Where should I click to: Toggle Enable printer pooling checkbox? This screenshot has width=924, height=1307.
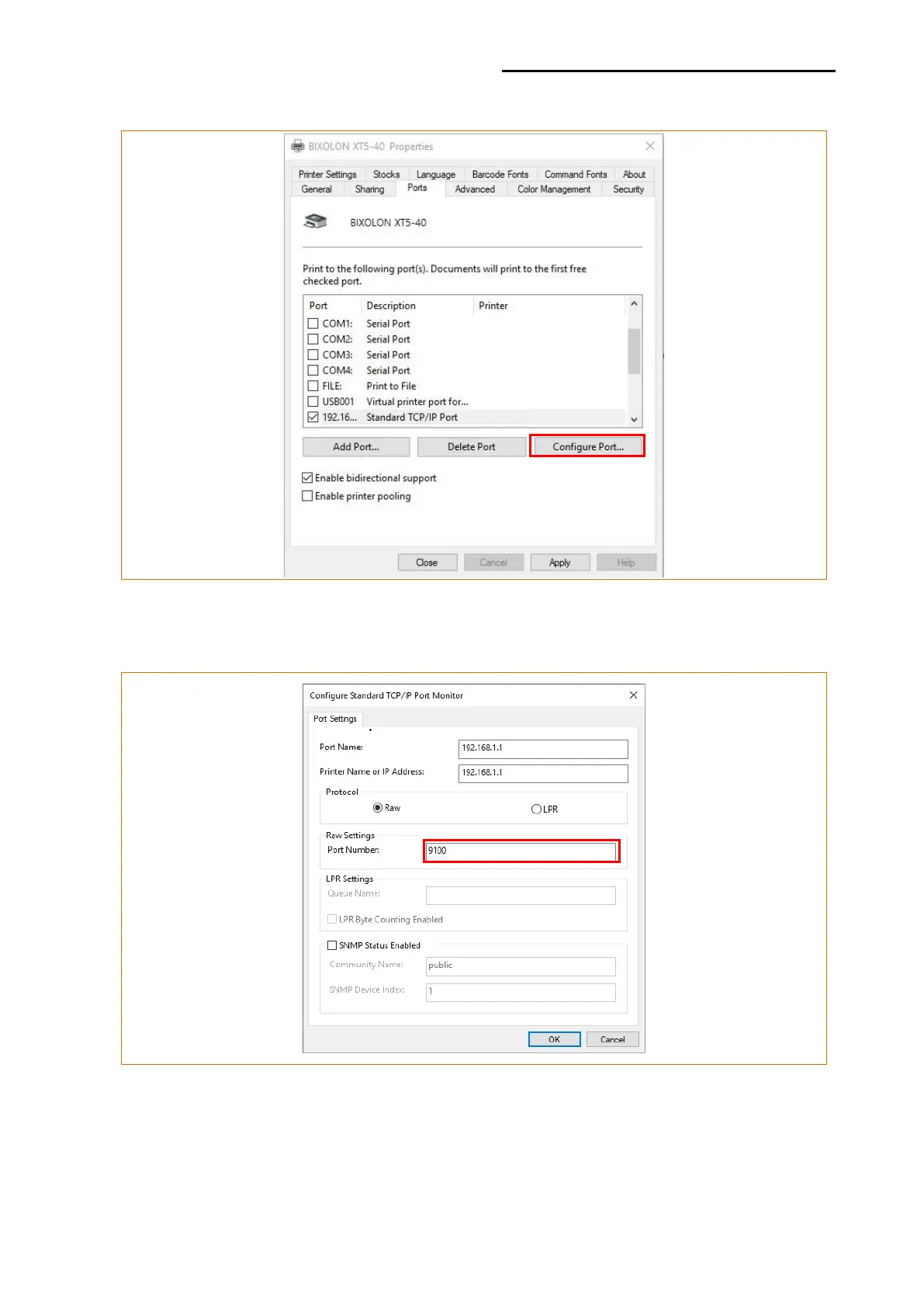[307, 496]
